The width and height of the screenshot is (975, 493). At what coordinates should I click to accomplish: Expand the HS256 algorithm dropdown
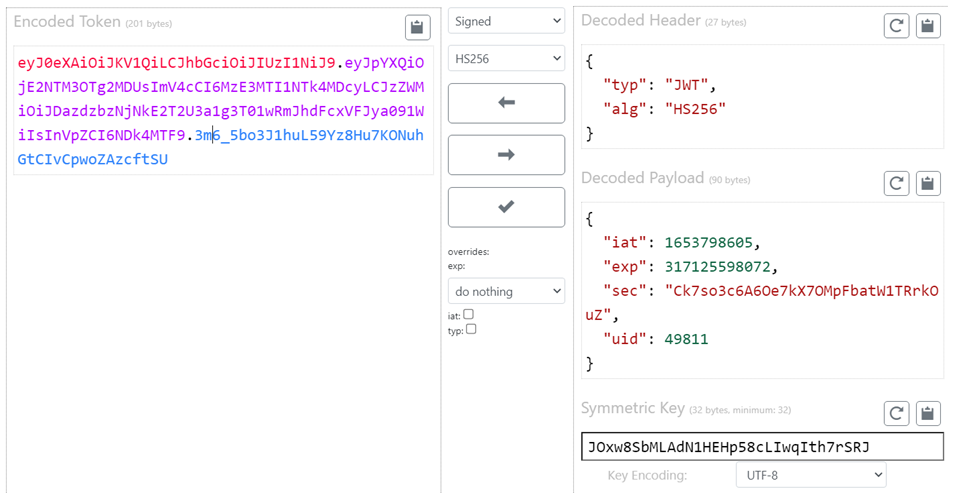[506, 60]
